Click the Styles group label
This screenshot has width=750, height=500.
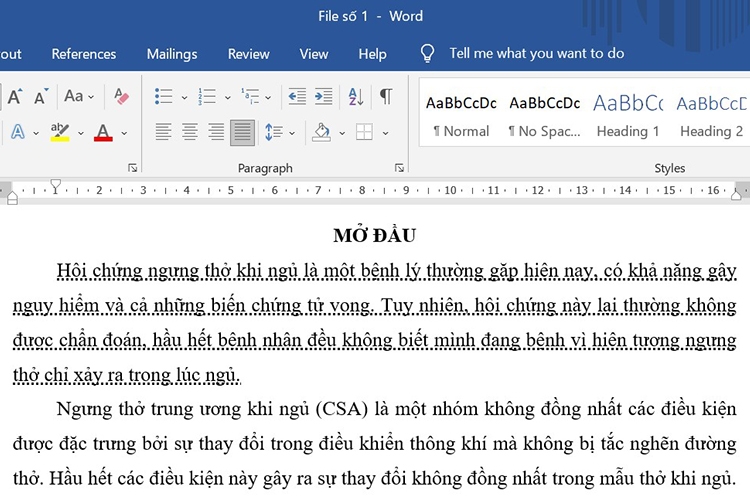(670, 168)
